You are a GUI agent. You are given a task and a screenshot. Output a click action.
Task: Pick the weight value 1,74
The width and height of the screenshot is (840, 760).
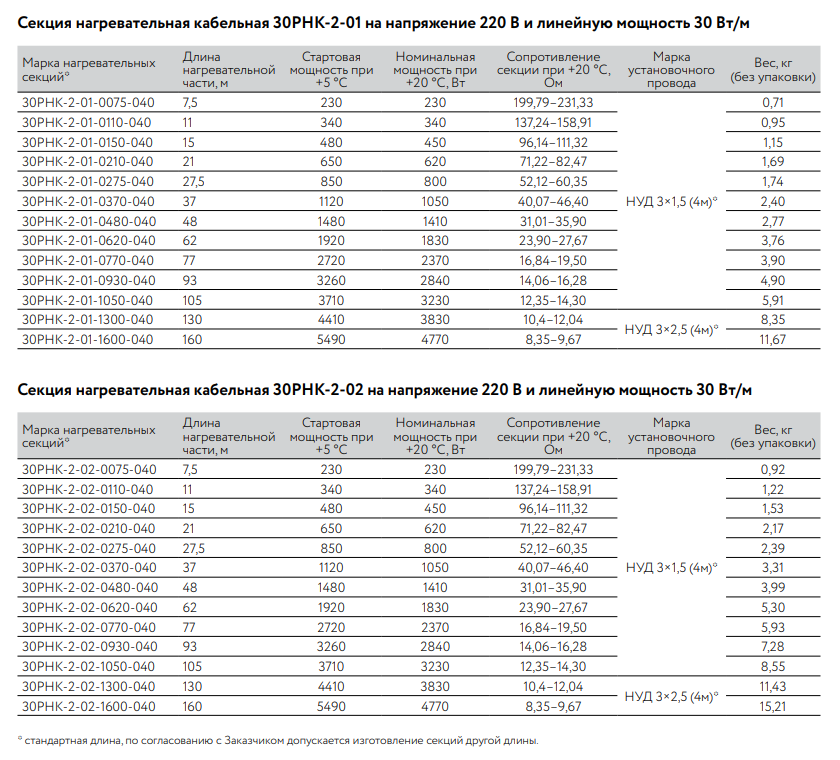(x=773, y=182)
